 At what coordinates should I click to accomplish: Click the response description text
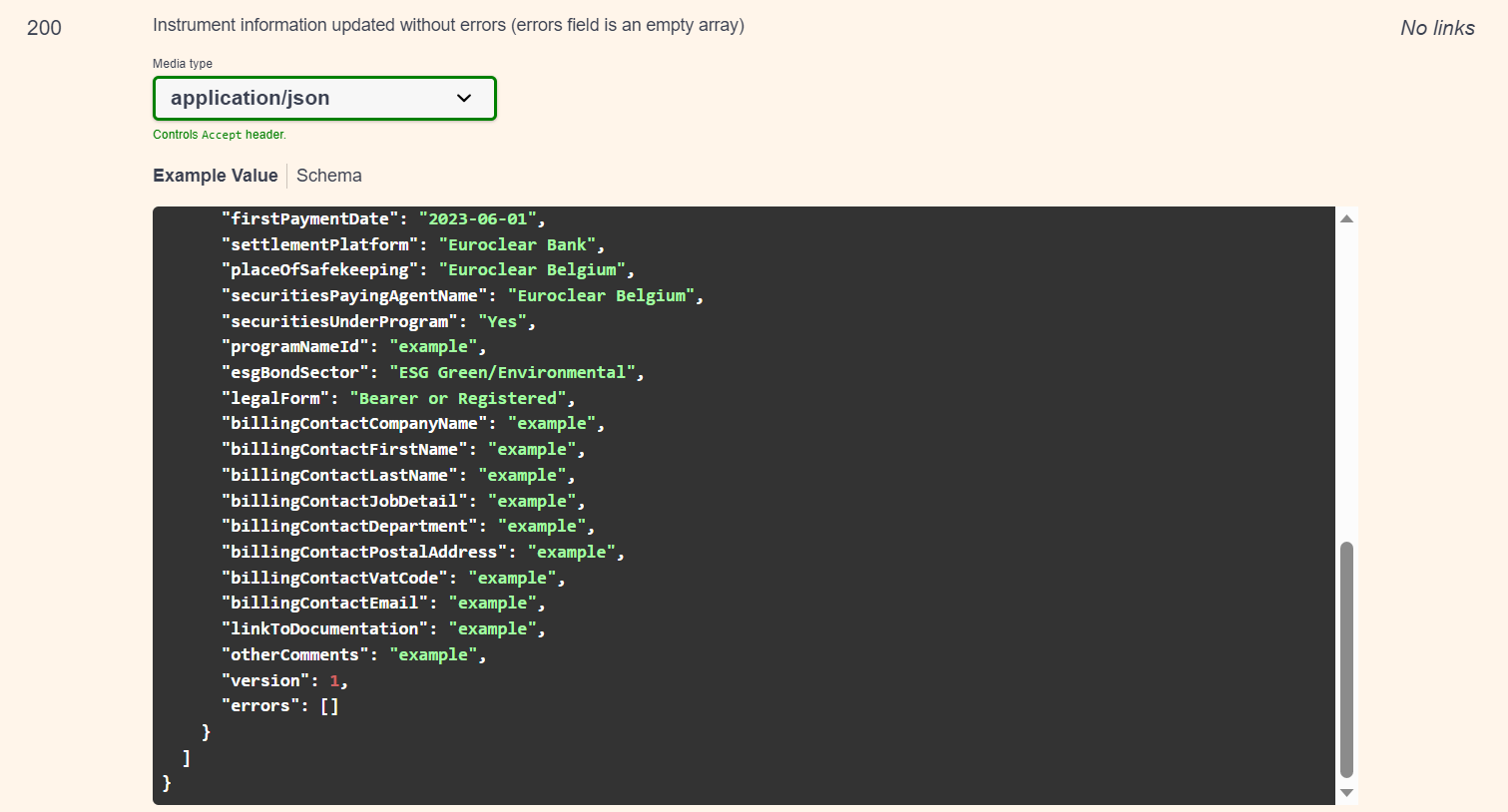(x=448, y=25)
